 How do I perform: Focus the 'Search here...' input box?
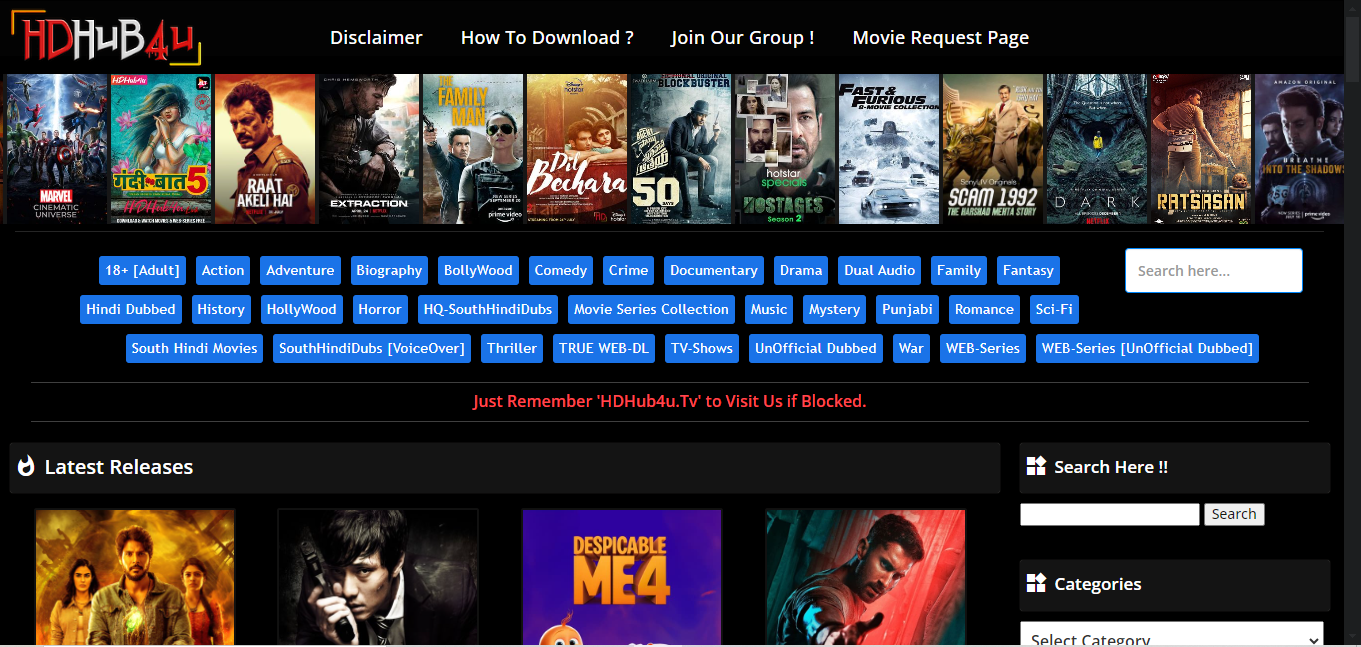pos(1214,271)
